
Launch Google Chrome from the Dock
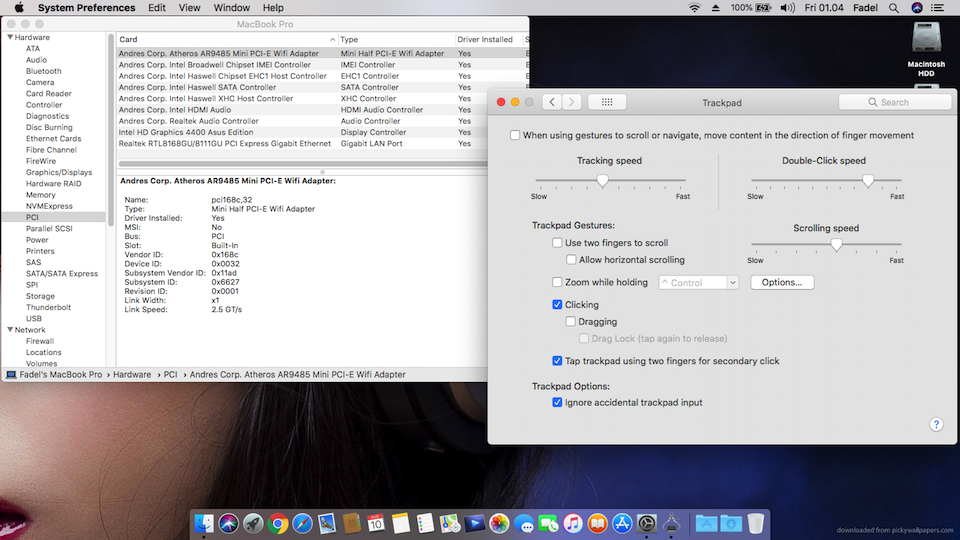point(277,524)
